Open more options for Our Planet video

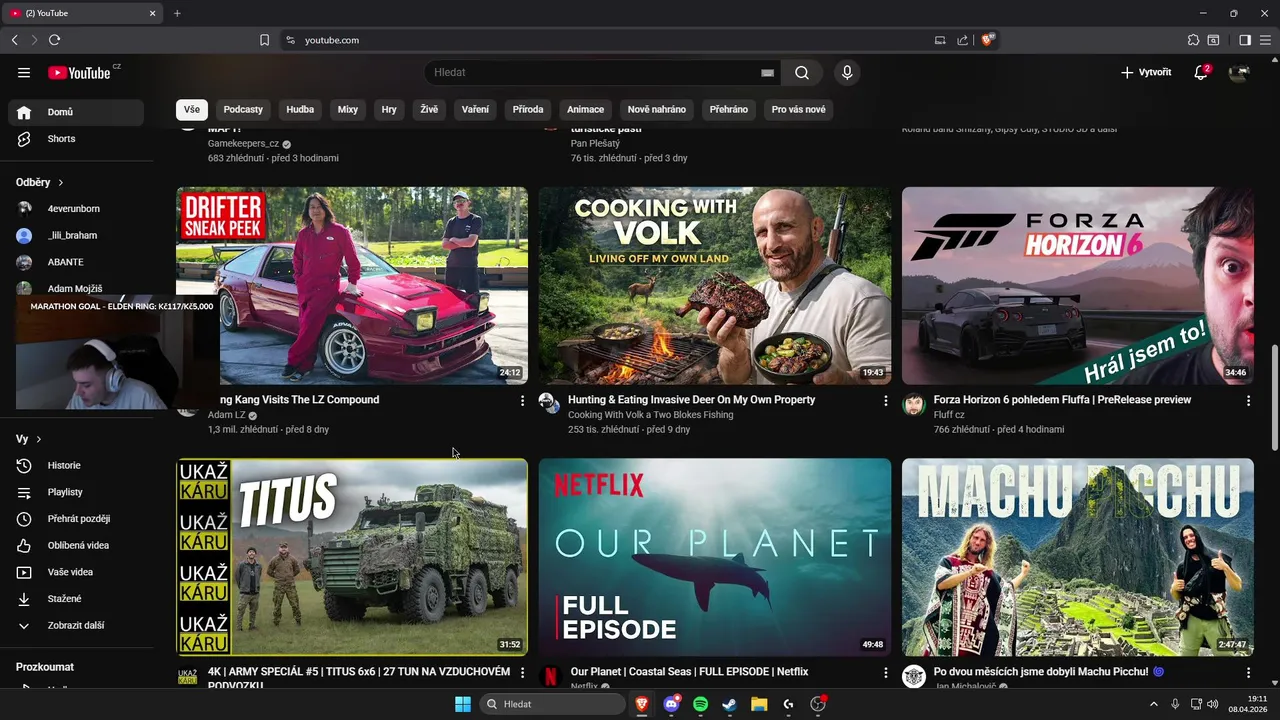(885, 673)
